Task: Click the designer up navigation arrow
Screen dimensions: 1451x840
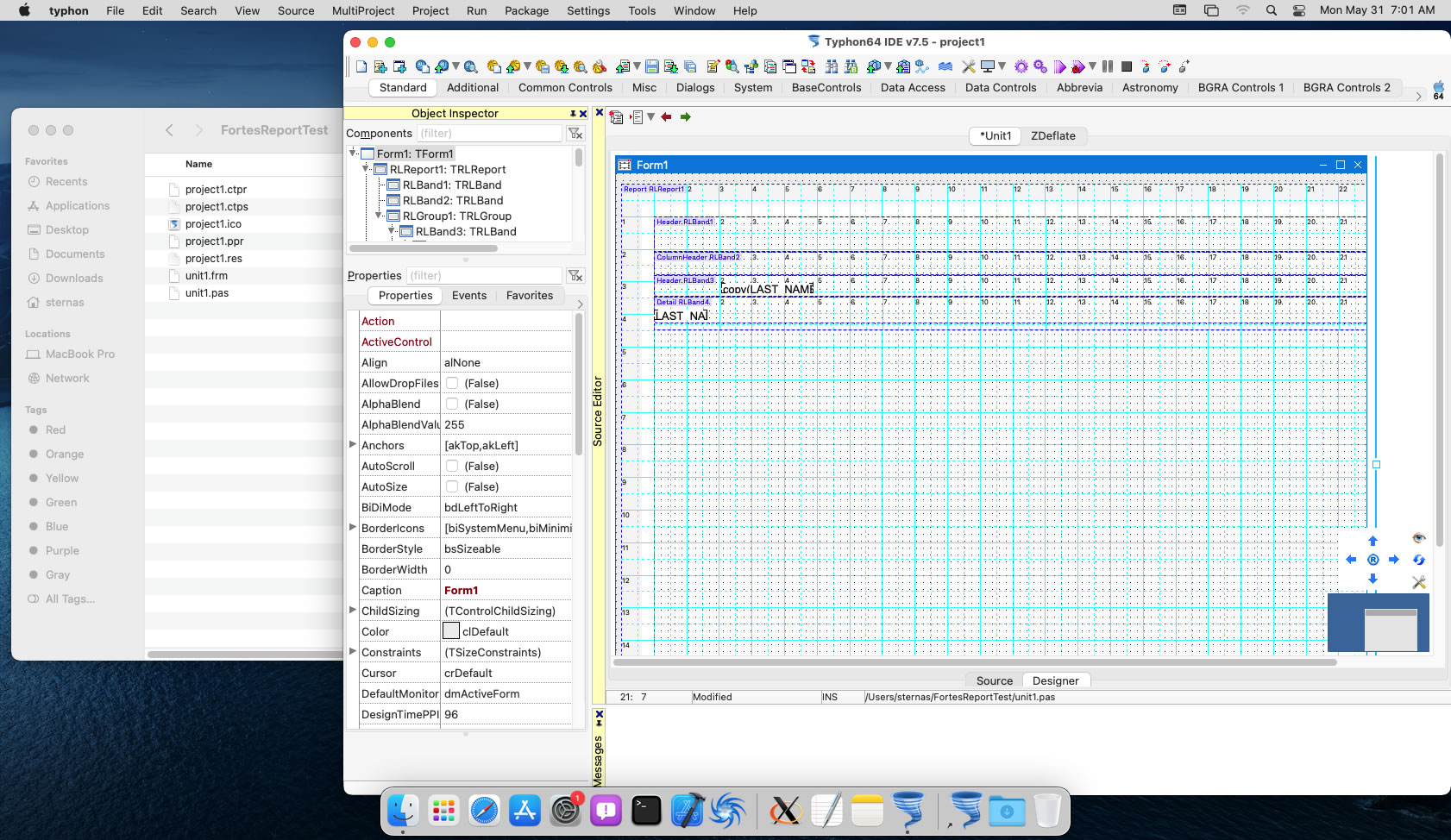Action: point(1372,542)
